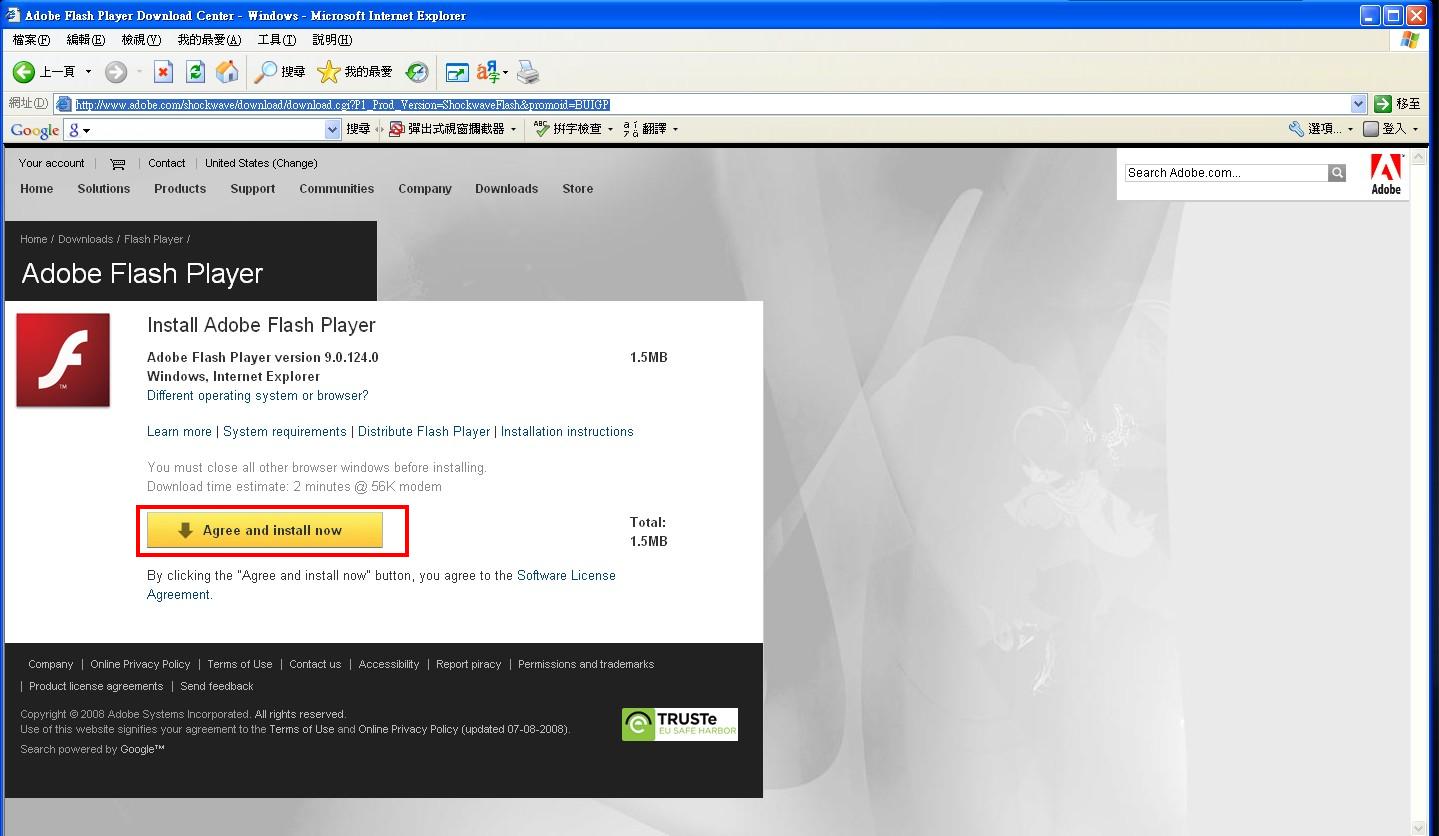Click Your account link
This screenshot has width=1439, height=836.
tap(51, 164)
